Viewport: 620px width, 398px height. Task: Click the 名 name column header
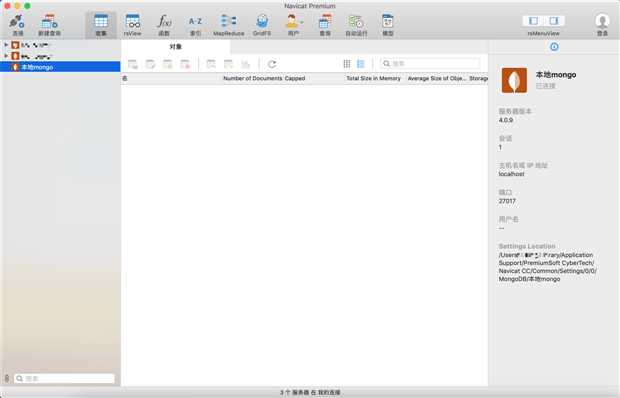[125, 78]
